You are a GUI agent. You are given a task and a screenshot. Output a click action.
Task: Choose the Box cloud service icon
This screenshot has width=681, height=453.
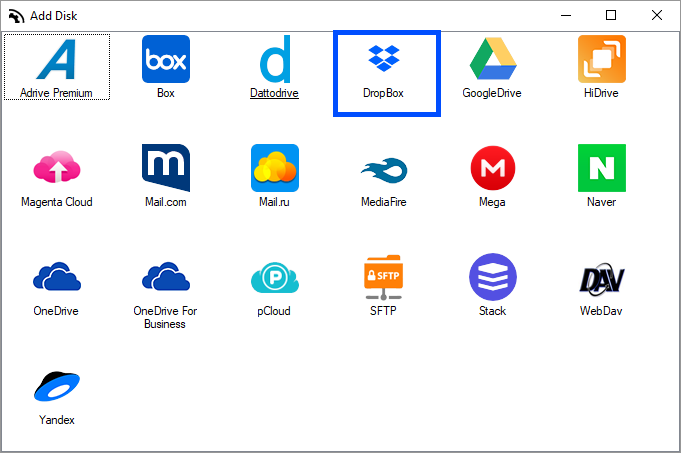click(166, 59)
